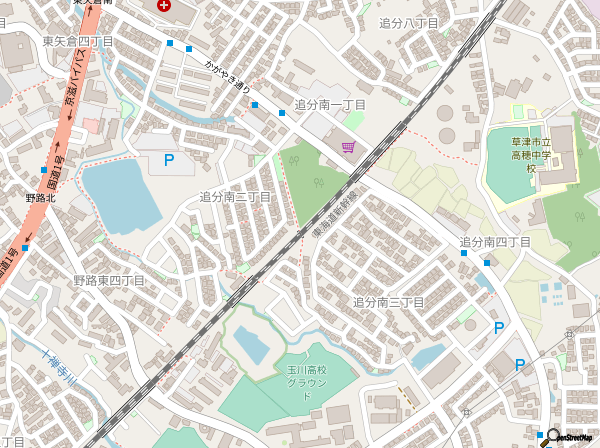Click the 十禅寺川 river label
The height and width of the screenshot is (448, 600).
pyautogui.click(x=60, y=368)
